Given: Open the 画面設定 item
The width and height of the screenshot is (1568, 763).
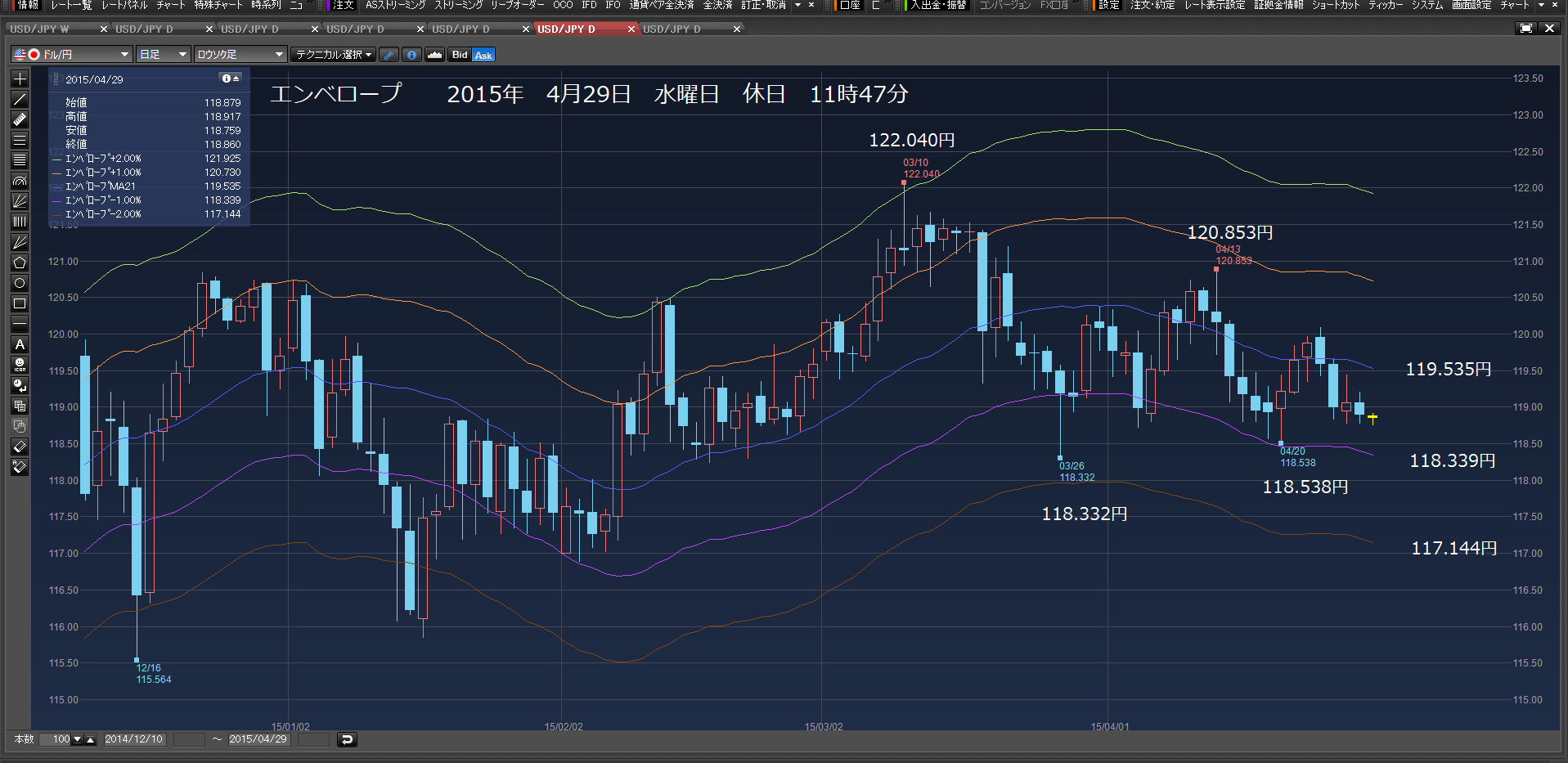Looking at the screenshot, I should 1471,5.
